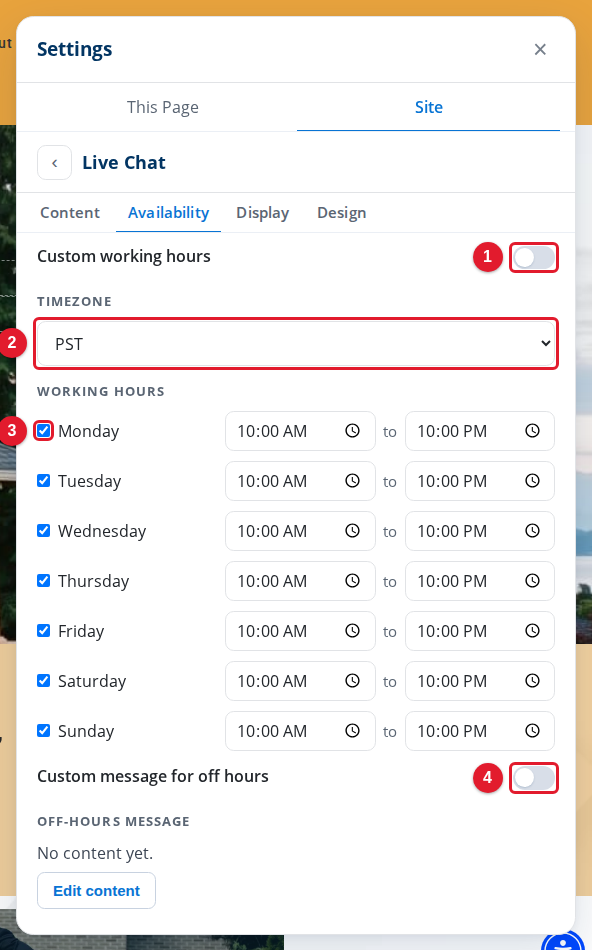Go back from Live Chat settings
This screenshot has width=592, height=950.
(55, 163)
